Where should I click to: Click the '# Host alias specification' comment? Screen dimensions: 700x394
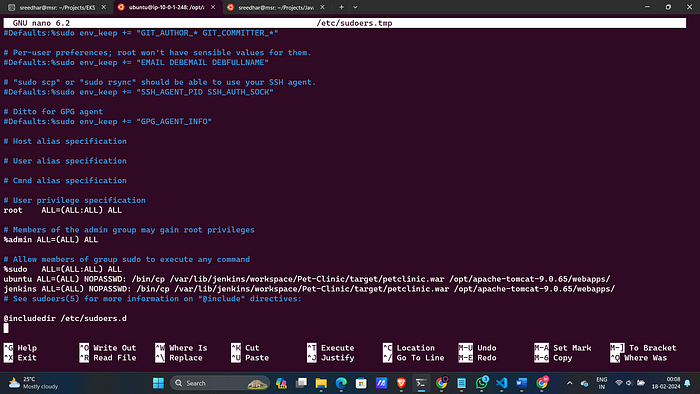click(x=65, y=141)
